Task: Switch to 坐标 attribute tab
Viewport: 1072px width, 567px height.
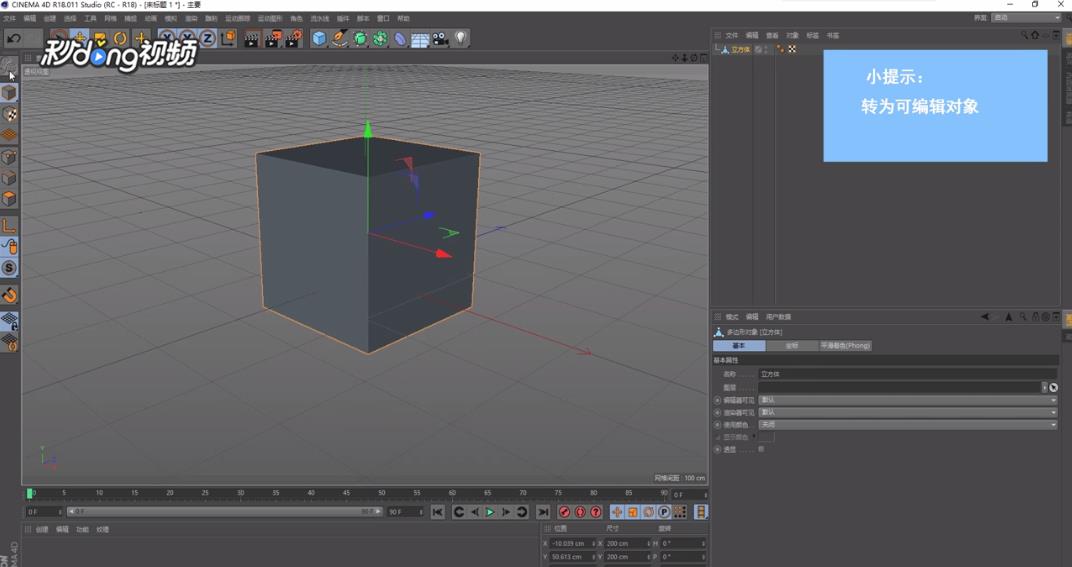Action: [x=792, y=345]
